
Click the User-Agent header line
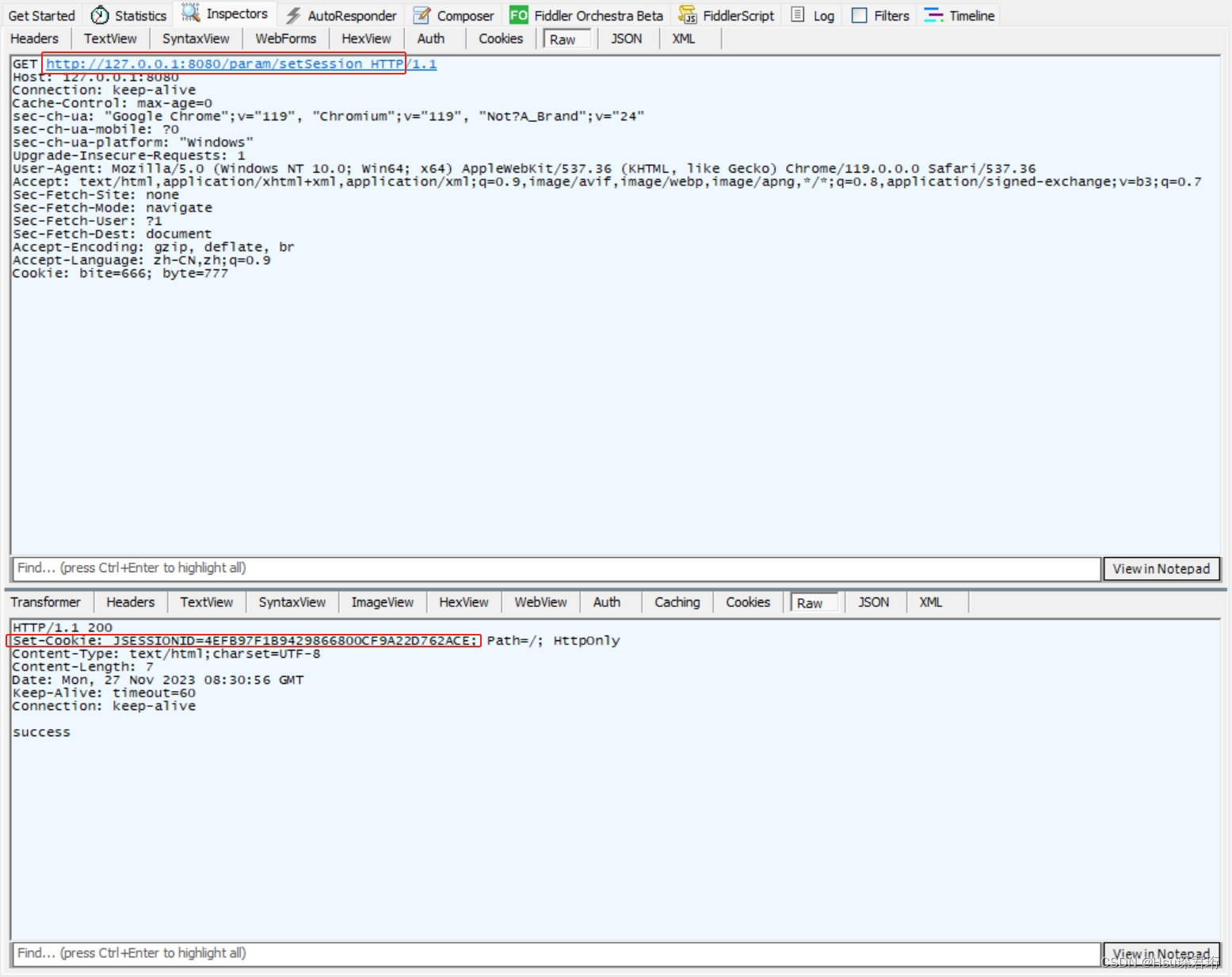pos(524,169)
